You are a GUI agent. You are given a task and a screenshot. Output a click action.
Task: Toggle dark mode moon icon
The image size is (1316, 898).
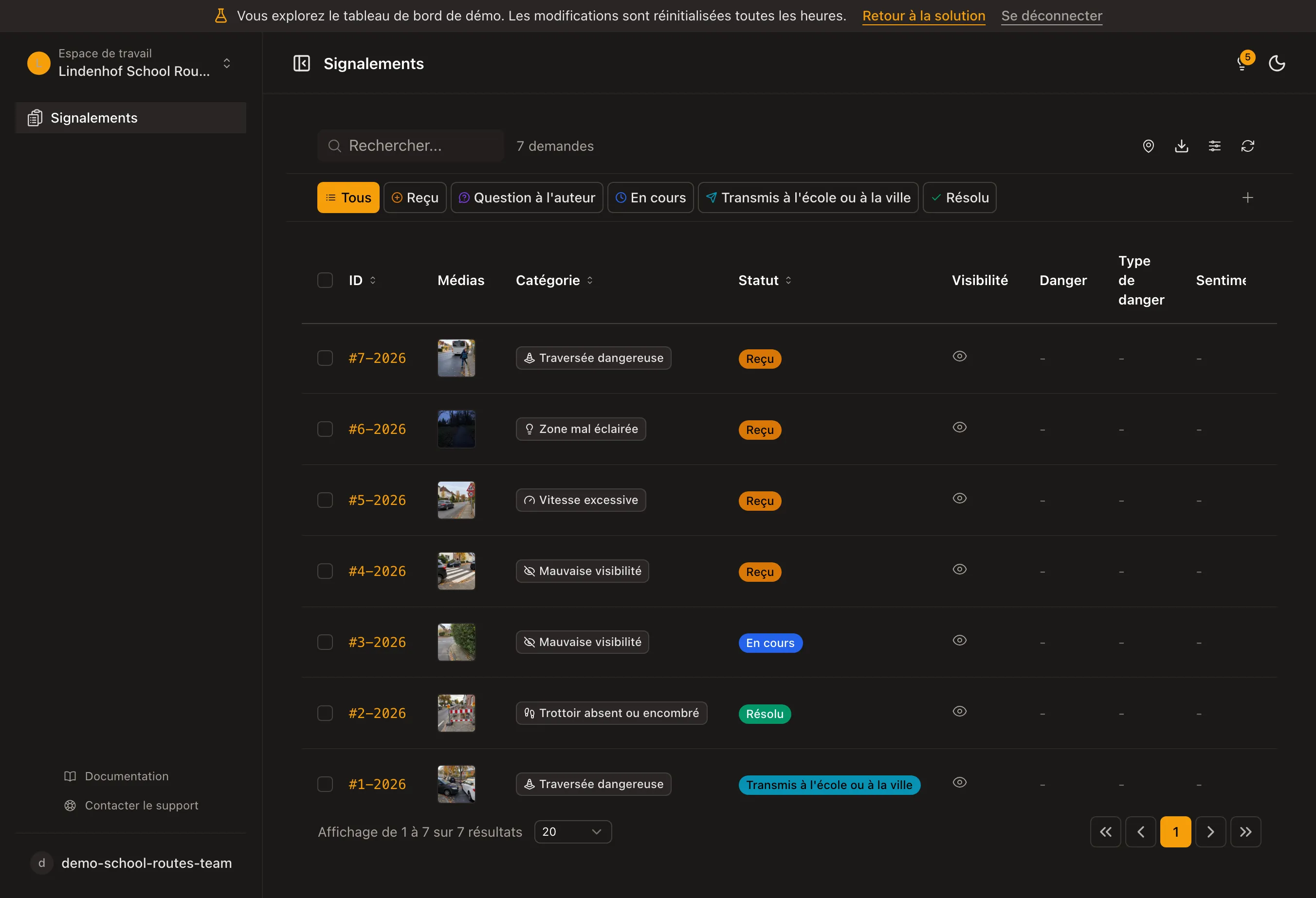click(x=1277, y=63)
